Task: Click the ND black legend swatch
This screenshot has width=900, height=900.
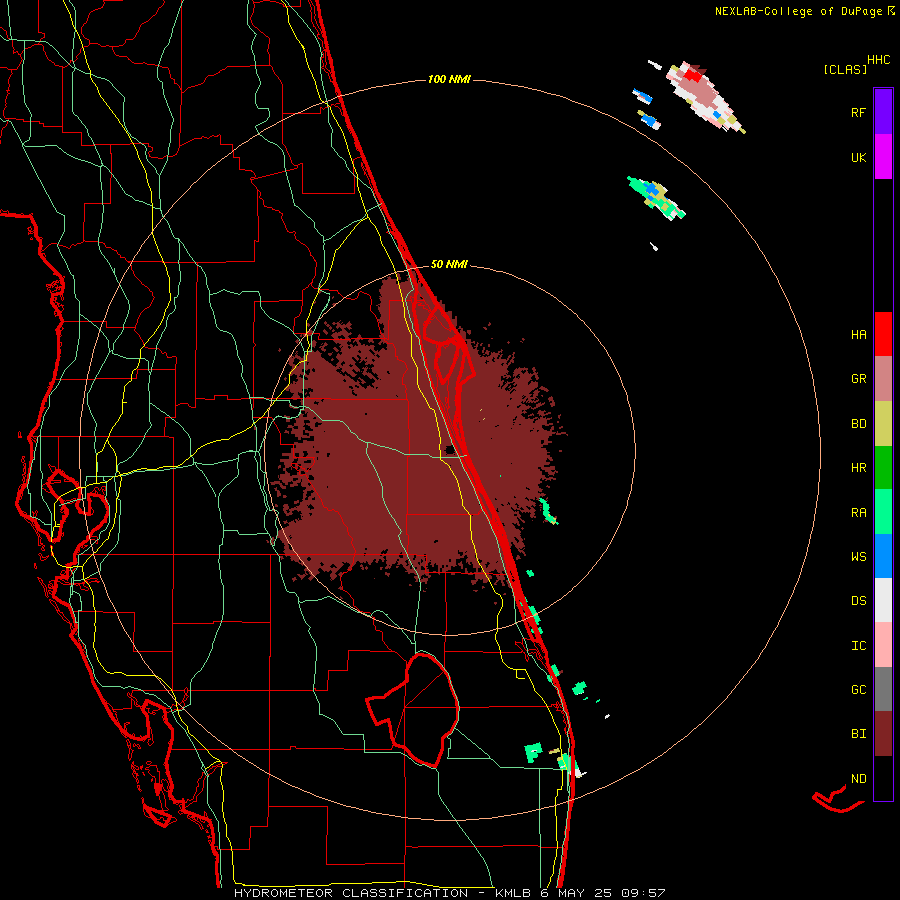Action: click(x=883, y=778)
